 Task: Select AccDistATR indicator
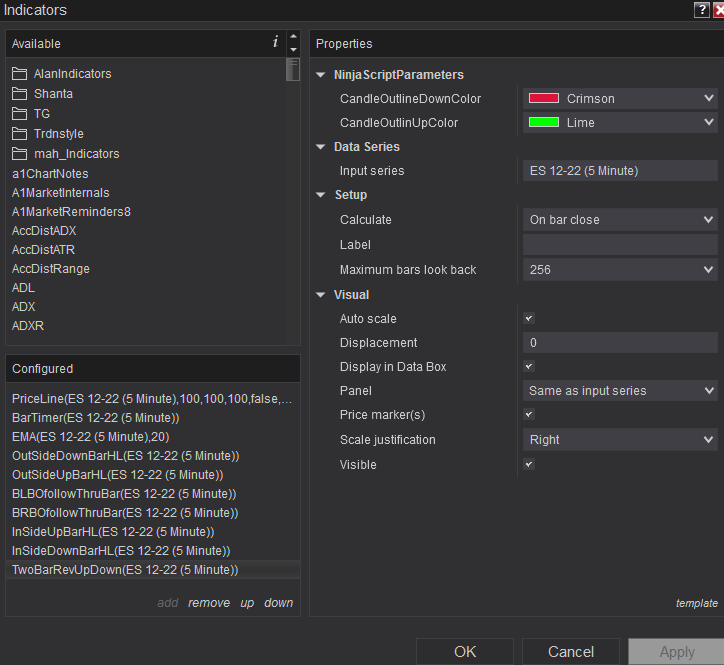43,249
